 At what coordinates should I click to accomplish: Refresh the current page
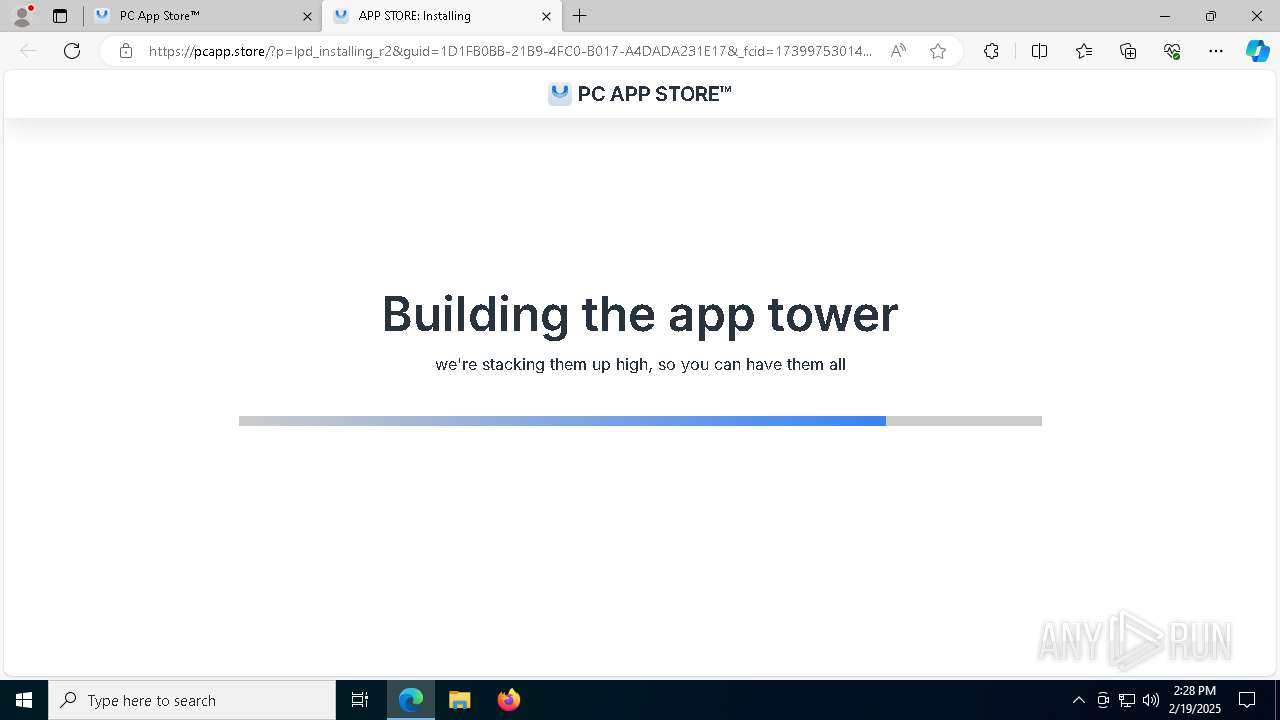72,51
